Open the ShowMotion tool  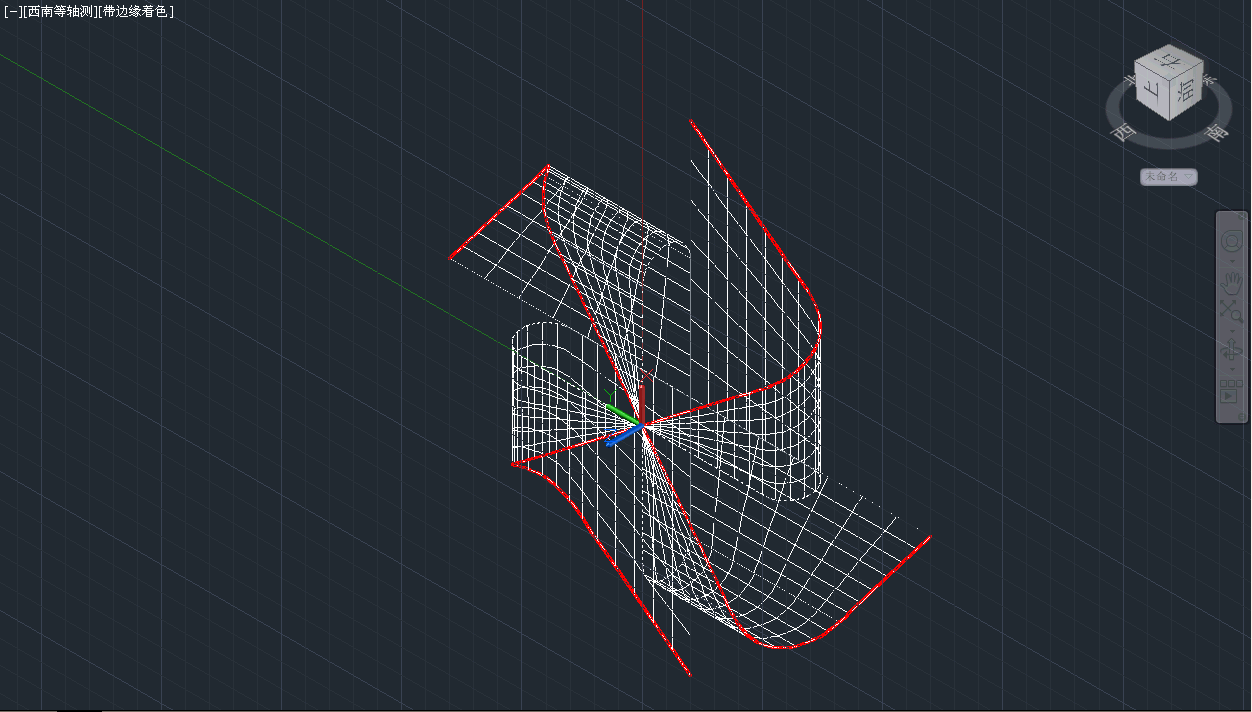point(1231,391)
